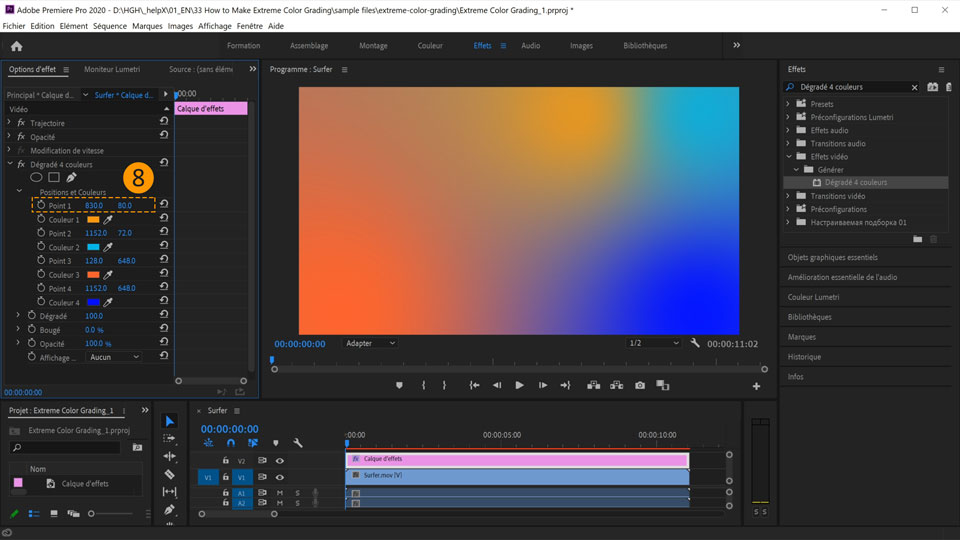
Task: Expand the Presets folder in Effets
Action: pyautogui.click(x=788, y=104)
